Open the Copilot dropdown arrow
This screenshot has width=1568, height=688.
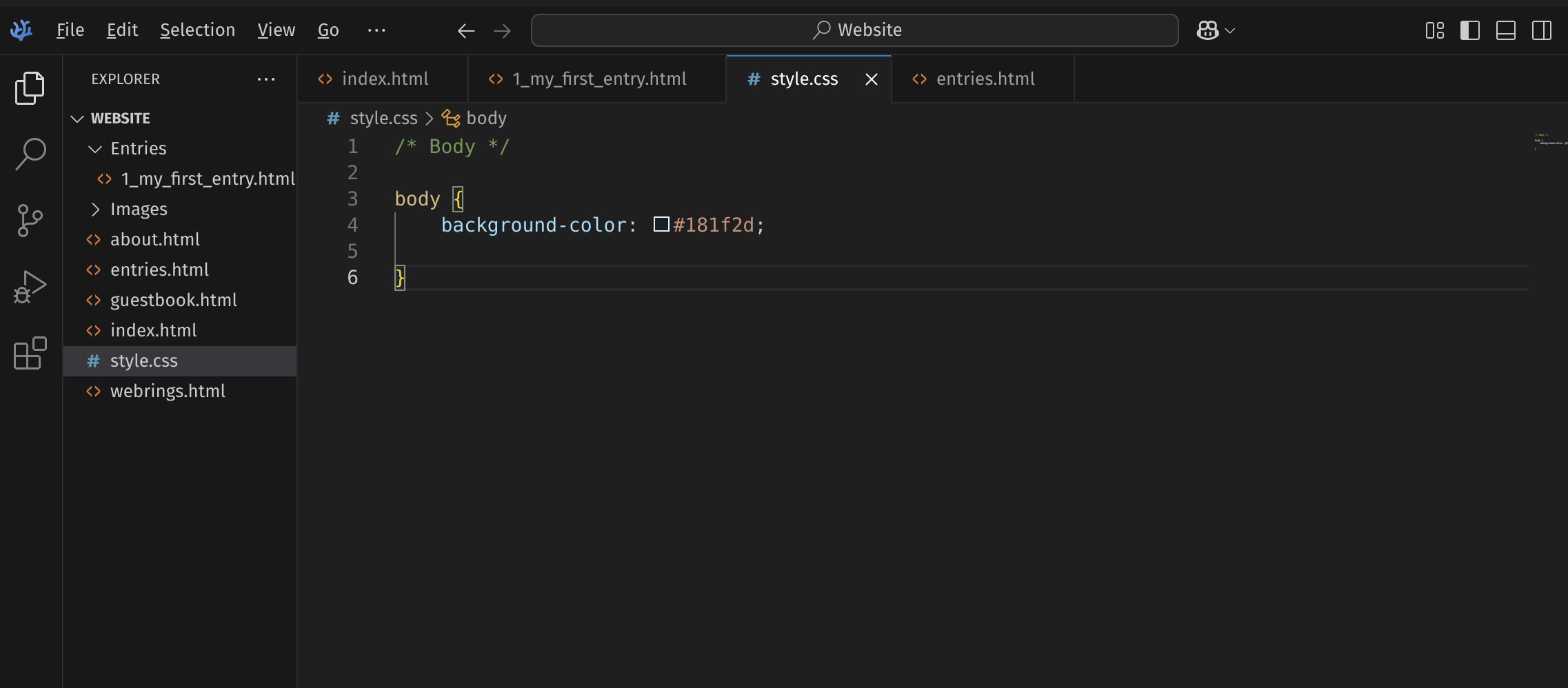click(1230, 30)
